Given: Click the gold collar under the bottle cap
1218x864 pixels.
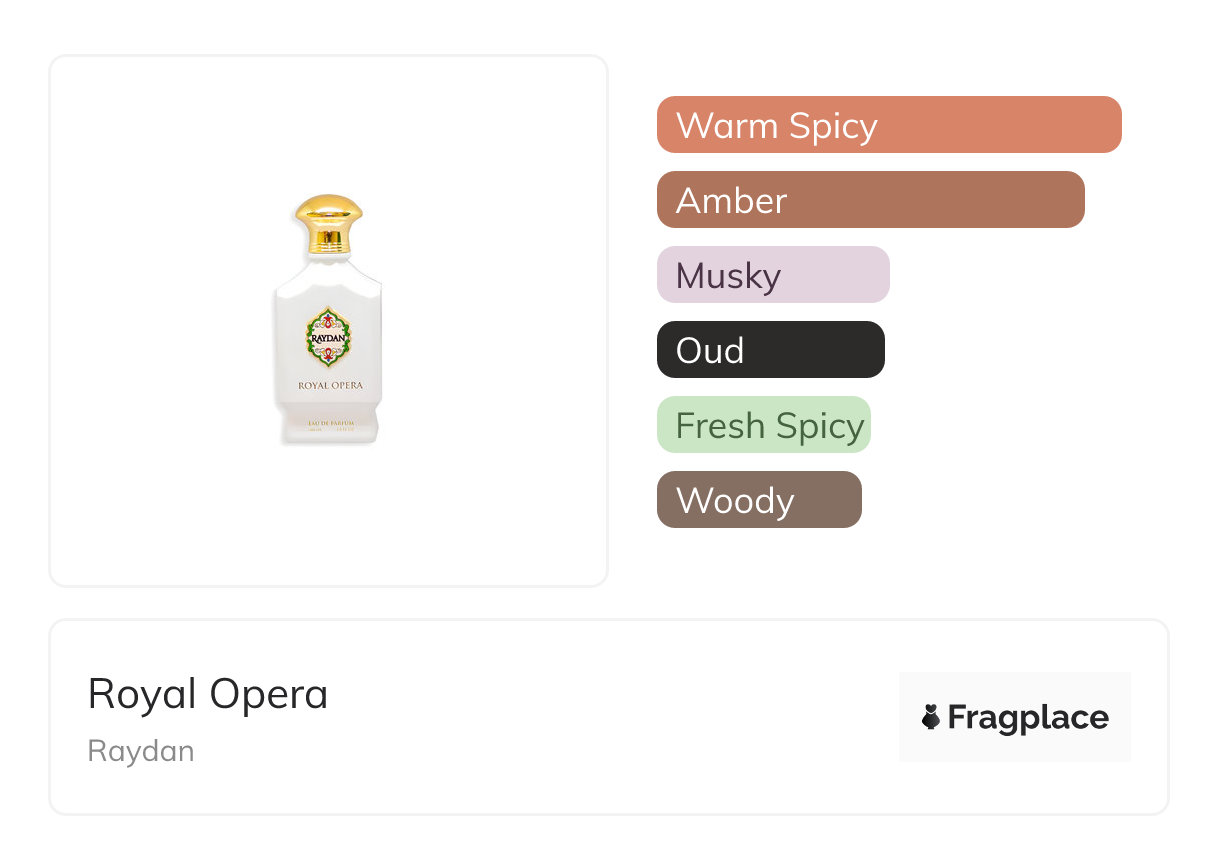Looking at the screenshot, I should 328,241.
